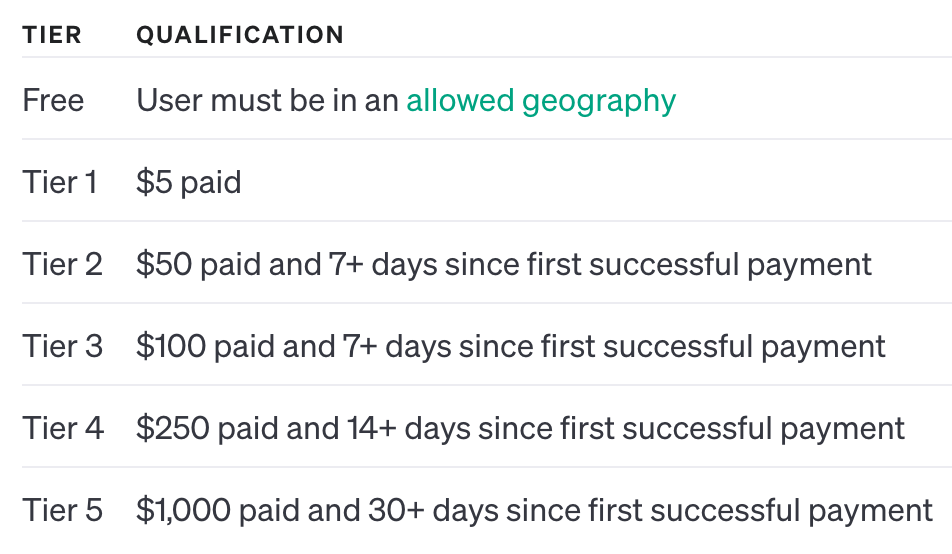Select the Tier 3 label
This screenshot has width=952, height=554.
[62, 347]
